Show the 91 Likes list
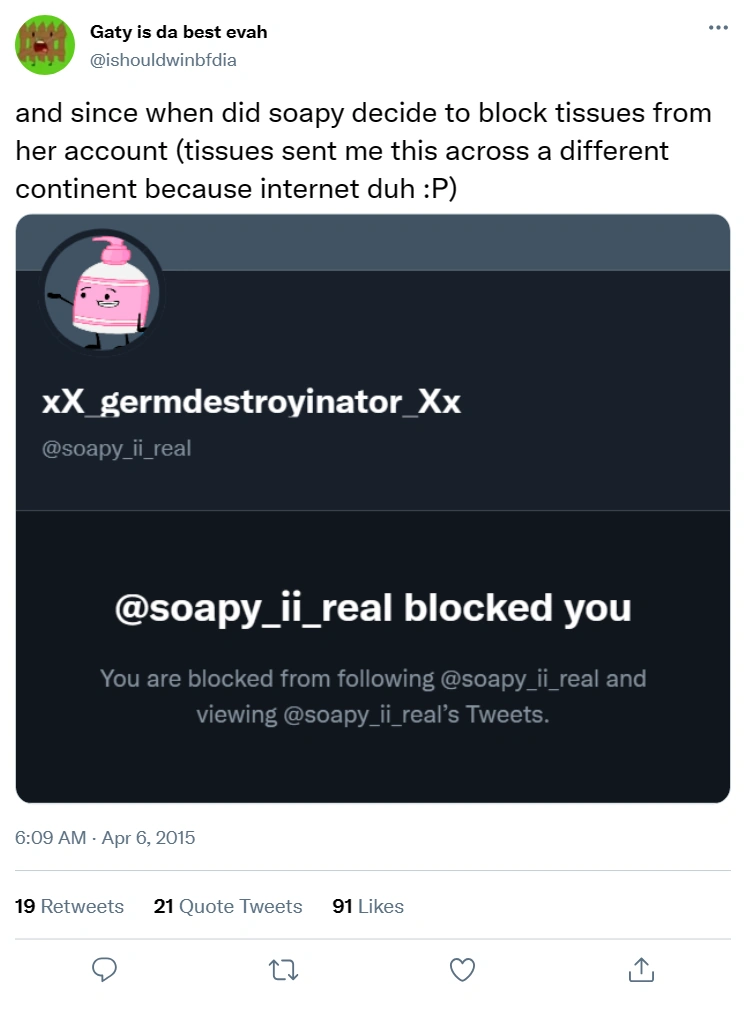This screenshot has height=1015, width=746. pos(368,906)
